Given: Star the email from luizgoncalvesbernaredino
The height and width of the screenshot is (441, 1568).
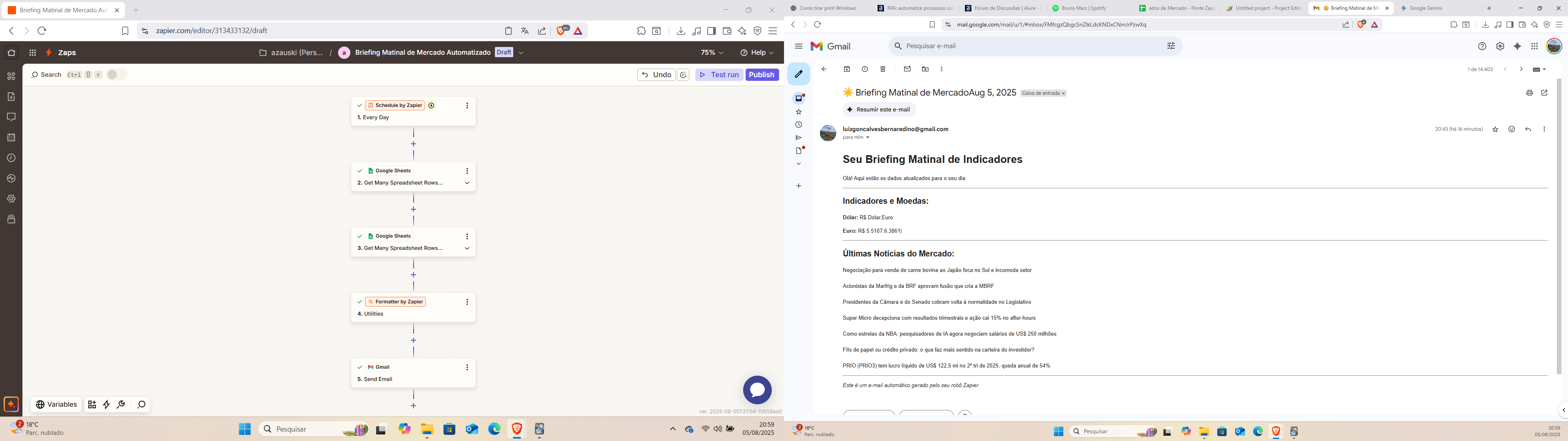Looking at the screenshot, I should coord(1495,129).
